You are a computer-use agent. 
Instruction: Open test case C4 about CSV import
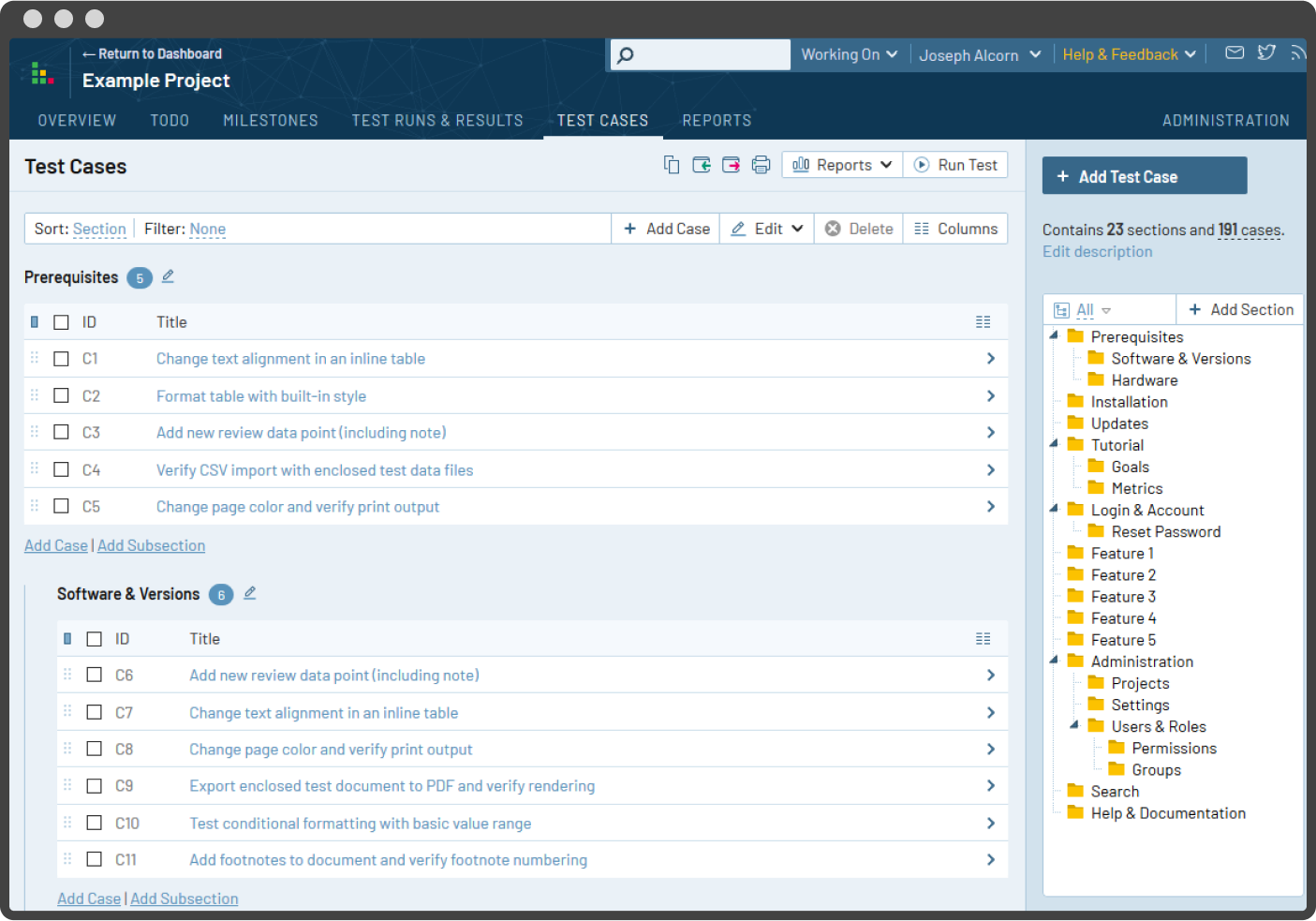[x=315, y=469]
